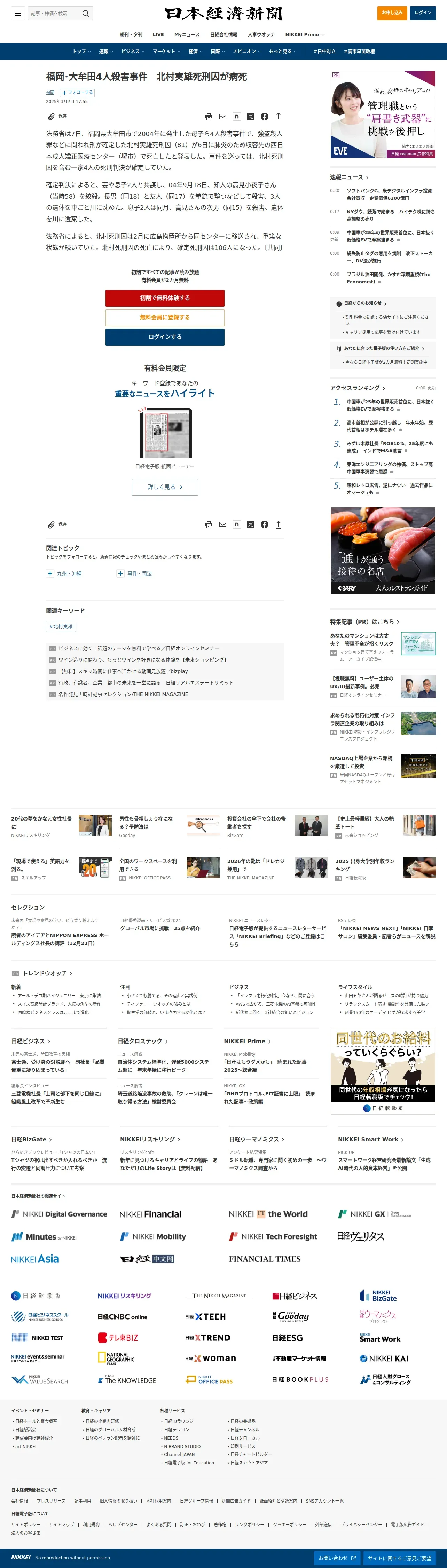
Task: Click the print icon under the article headline
Action: click(209, 117)
